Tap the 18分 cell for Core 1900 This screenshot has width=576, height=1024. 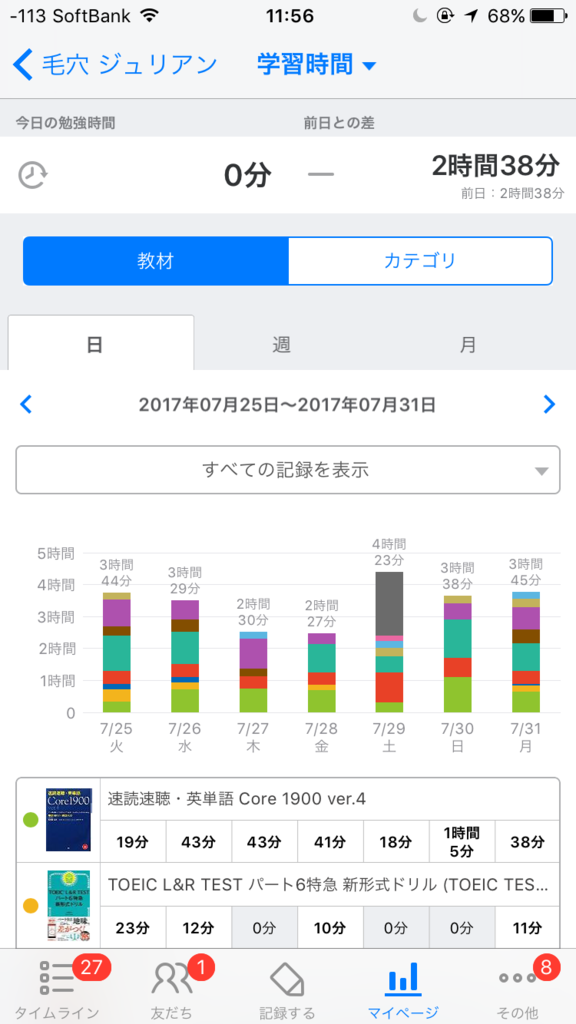pyautogui.click(x=396, y=841)
